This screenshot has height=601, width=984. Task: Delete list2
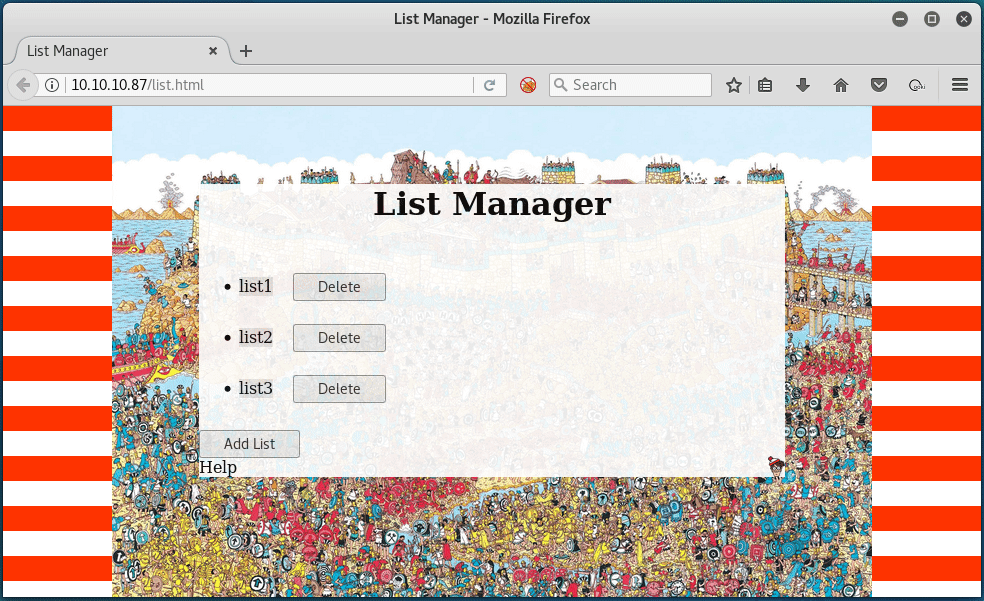(x=339, y=338)
